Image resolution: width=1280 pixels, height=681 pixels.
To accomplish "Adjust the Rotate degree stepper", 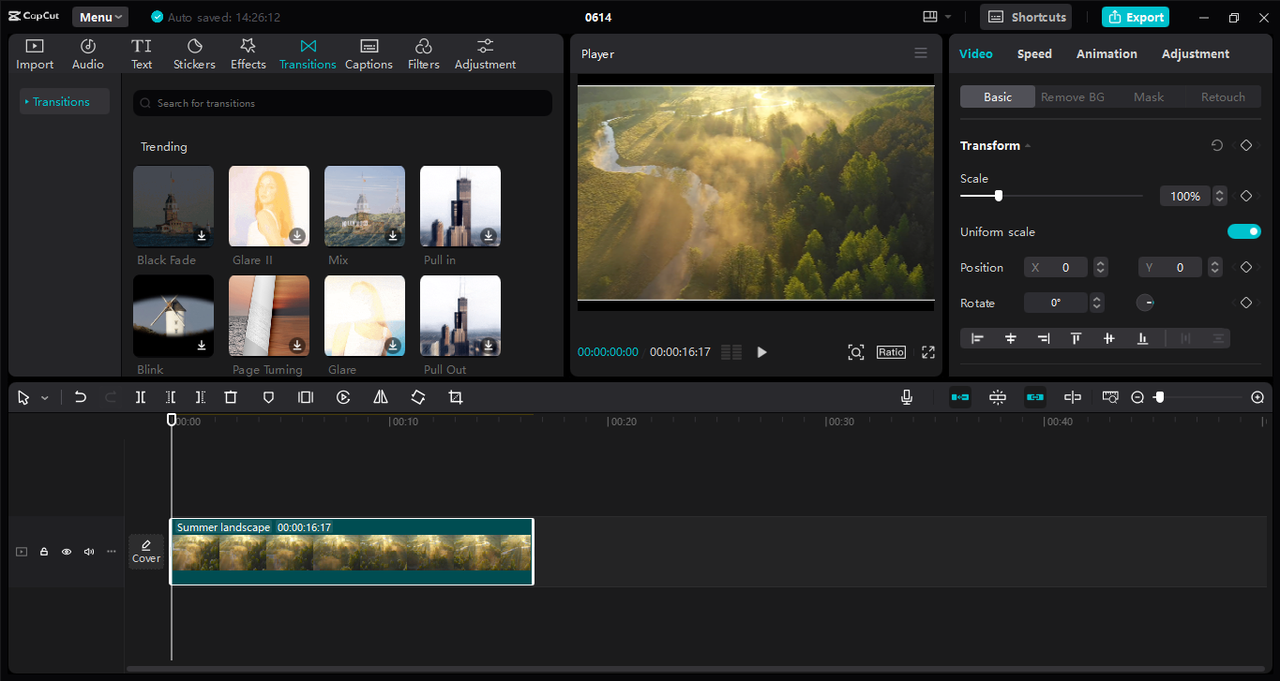I will click(x=1096, y=302).
